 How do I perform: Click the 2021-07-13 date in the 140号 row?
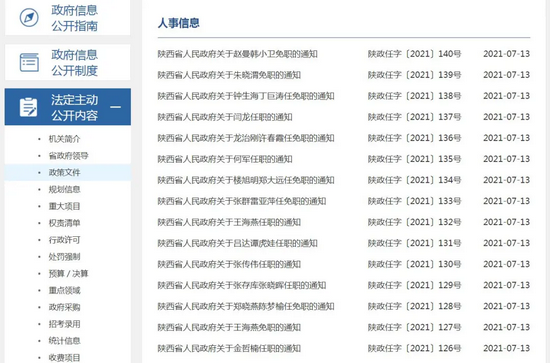(507, 54)
